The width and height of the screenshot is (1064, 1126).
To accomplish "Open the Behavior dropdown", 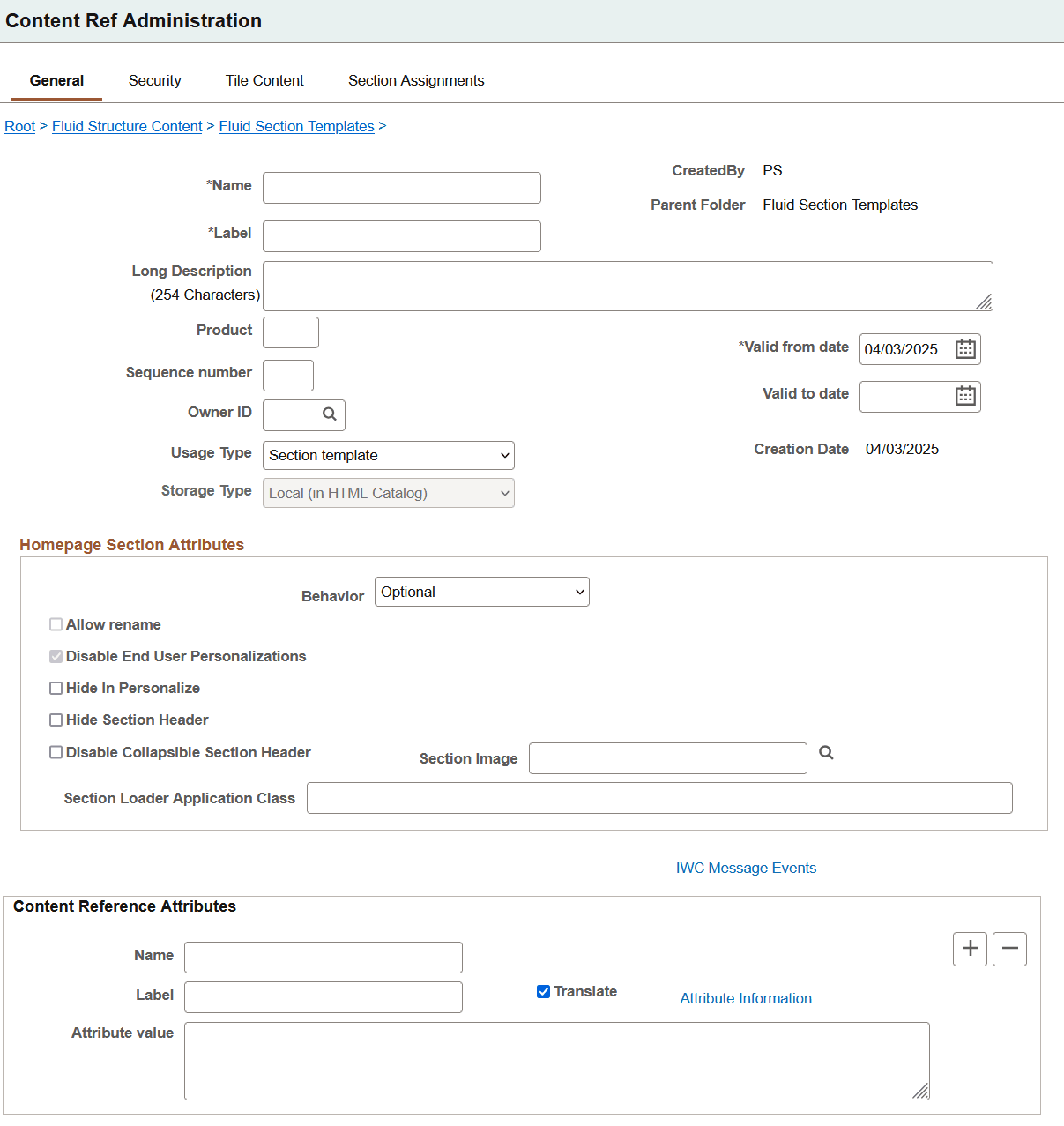I will 481,592.
